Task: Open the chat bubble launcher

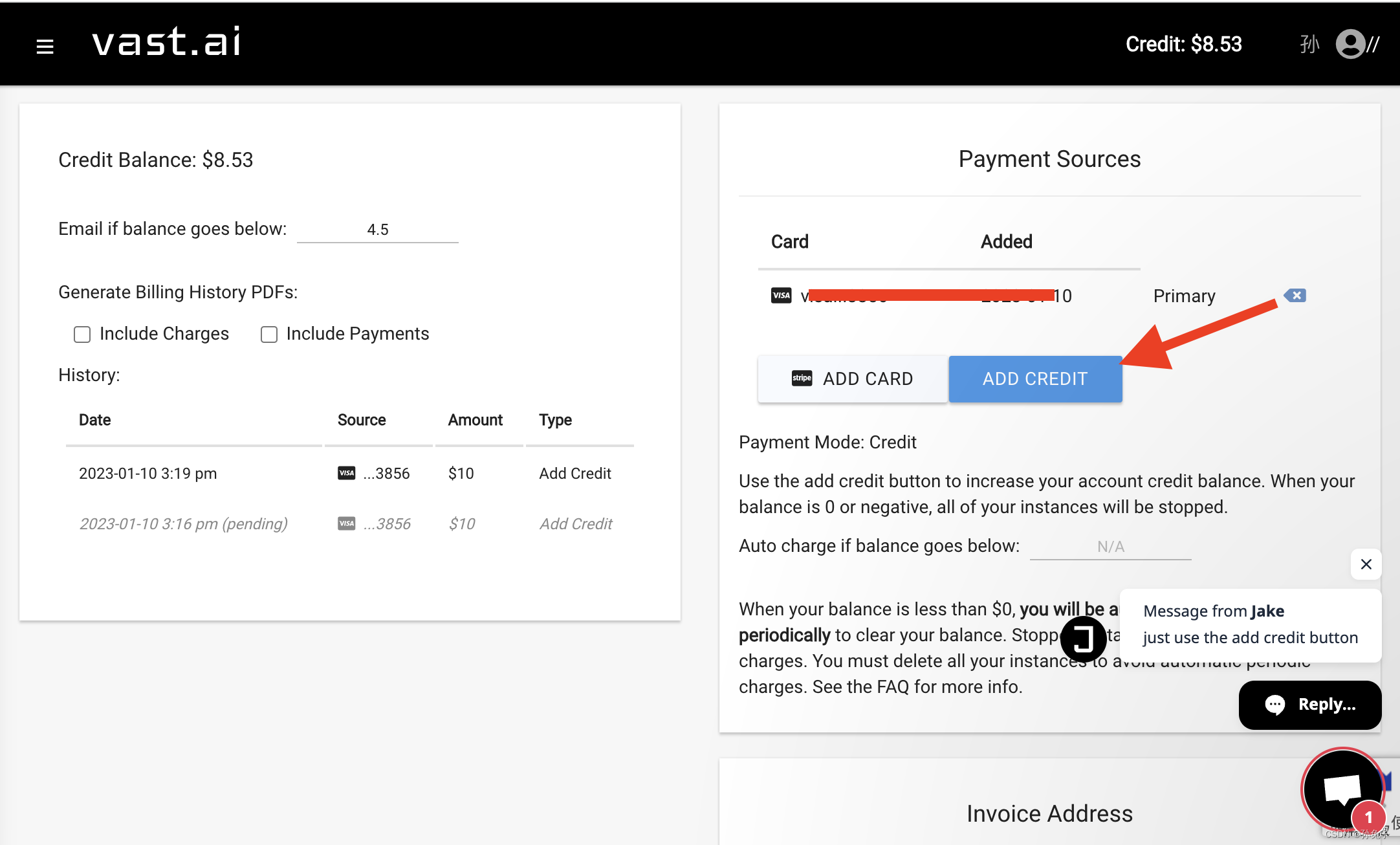Action: click(x=1342, y=789)
